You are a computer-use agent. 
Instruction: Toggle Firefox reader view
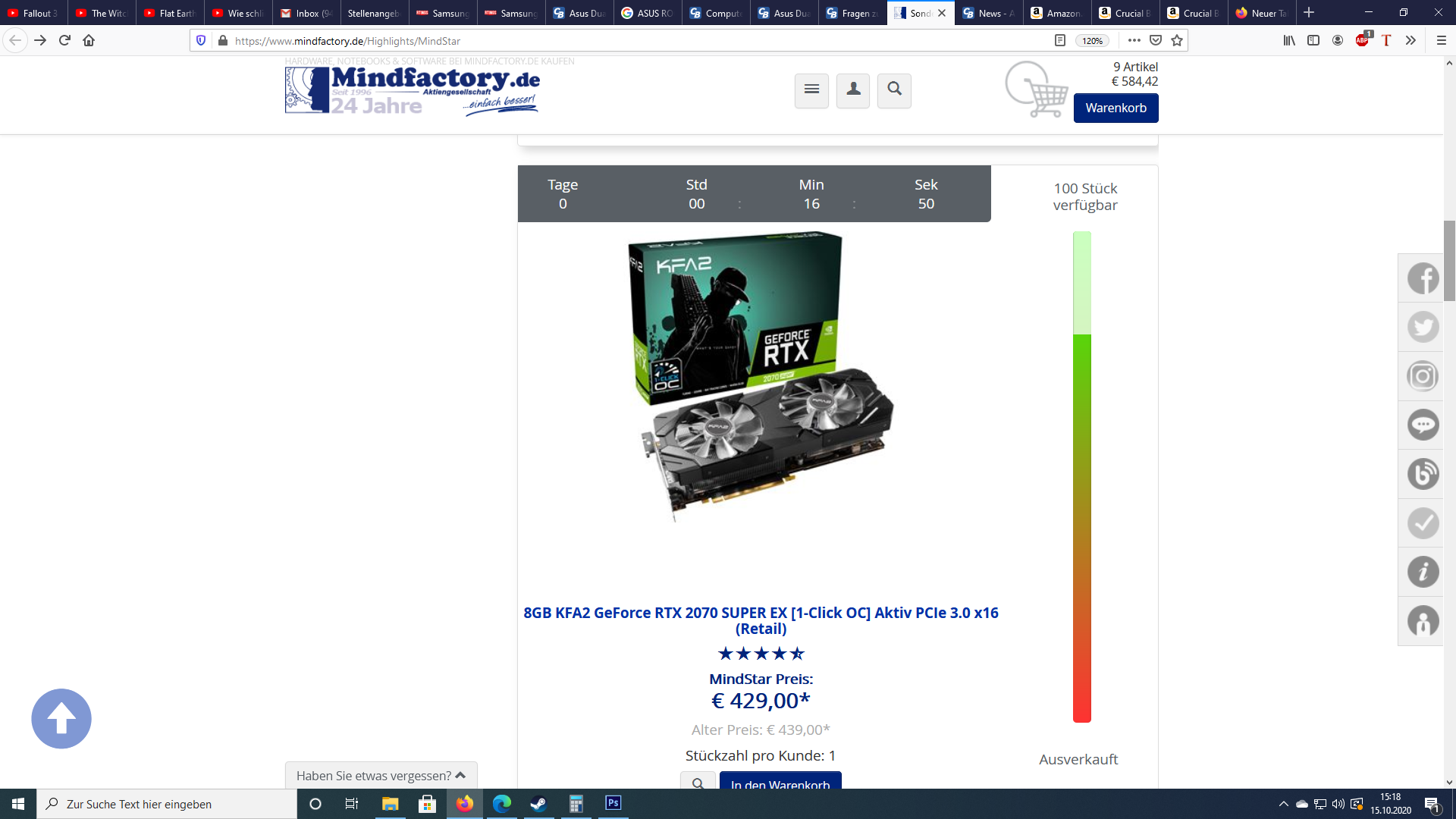(x=1060, y=40)
